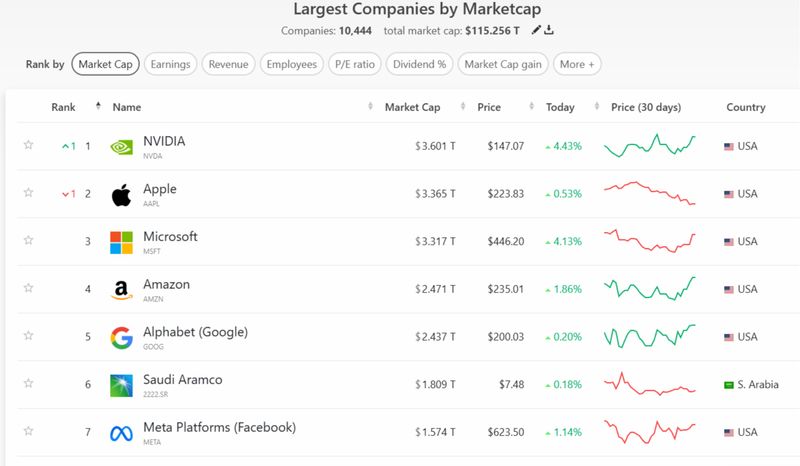Viewport: 800px width, 466px height.
Task: Click the download icon beside total market cap
Action: [x=550, y=31]
